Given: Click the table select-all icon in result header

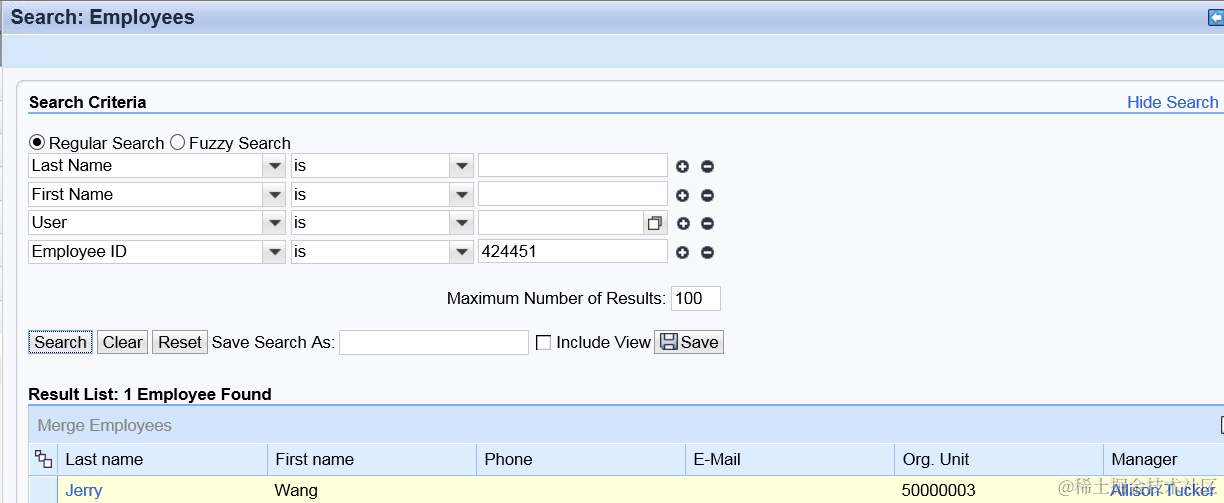Looking at the screenshot, I should (43, 459).
